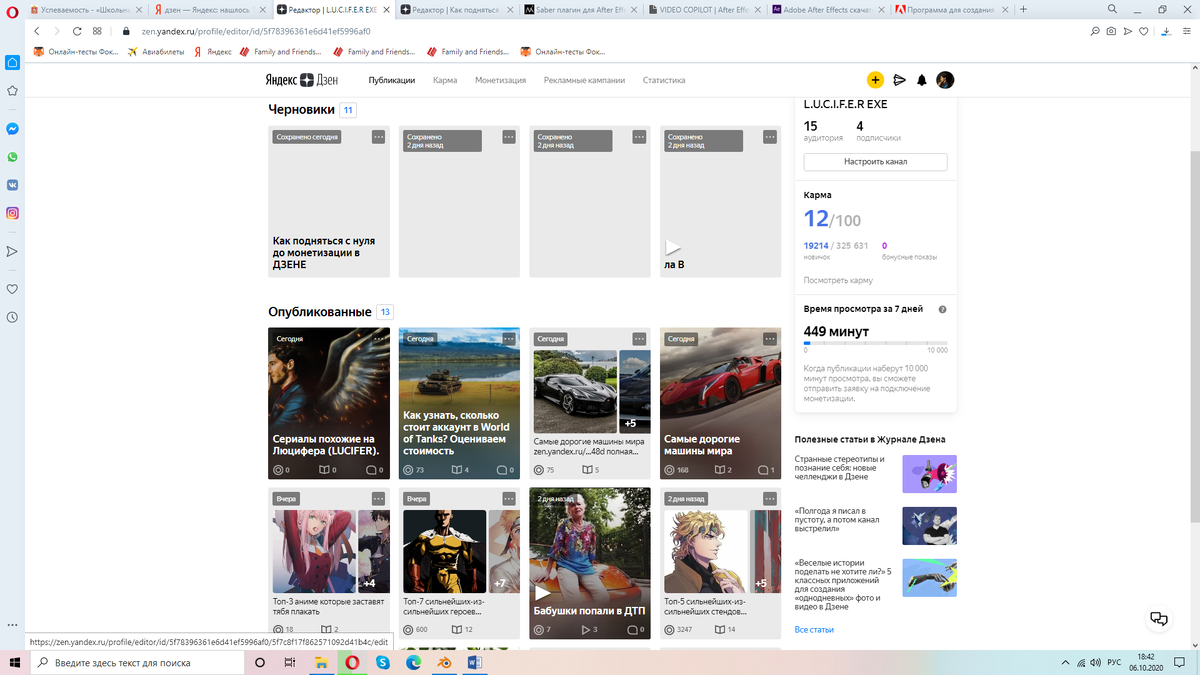The height and width of the screenshot is (675, 1200).
Task: Open Opera sidebar history clock icon
Action: 12,317
